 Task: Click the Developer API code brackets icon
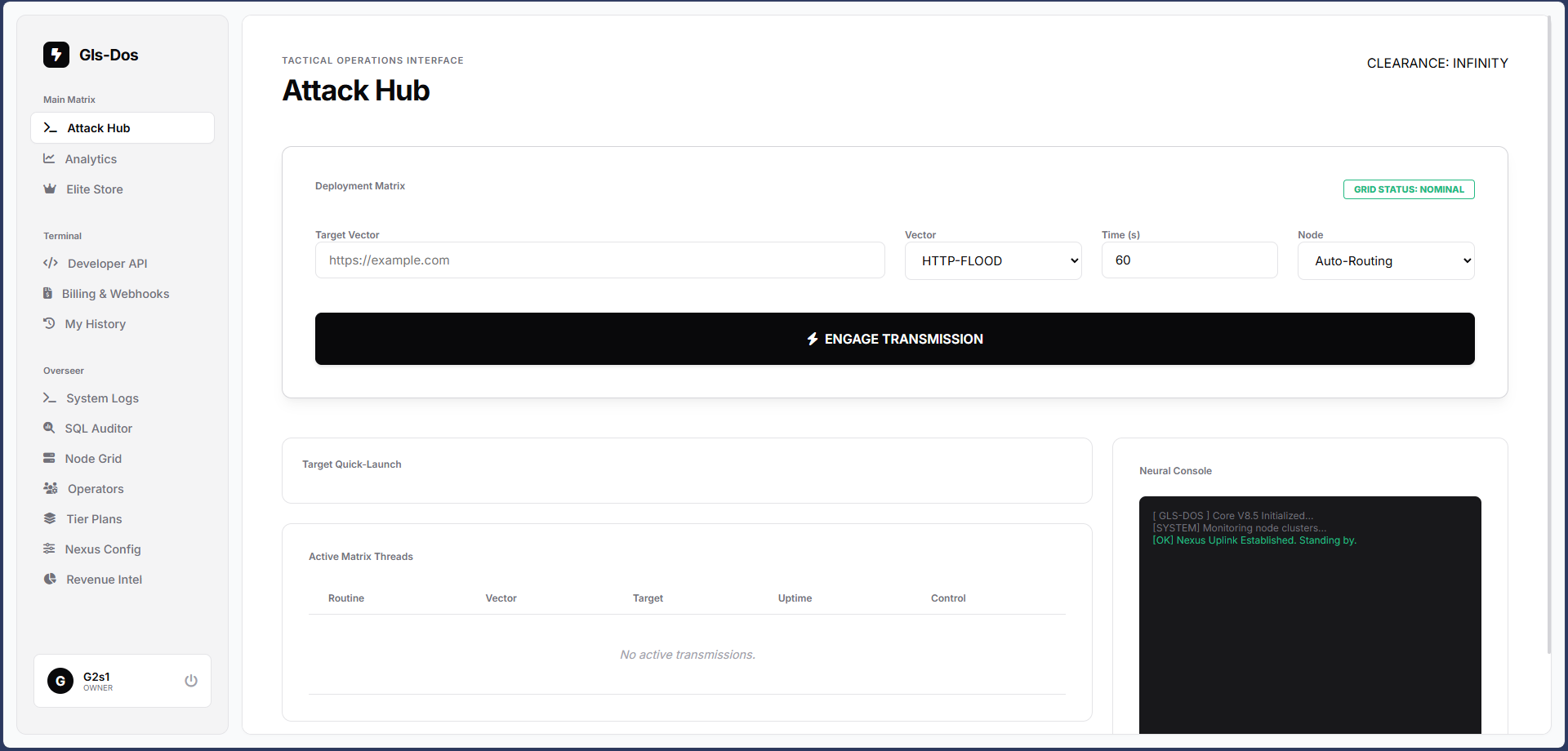(51, 263)
